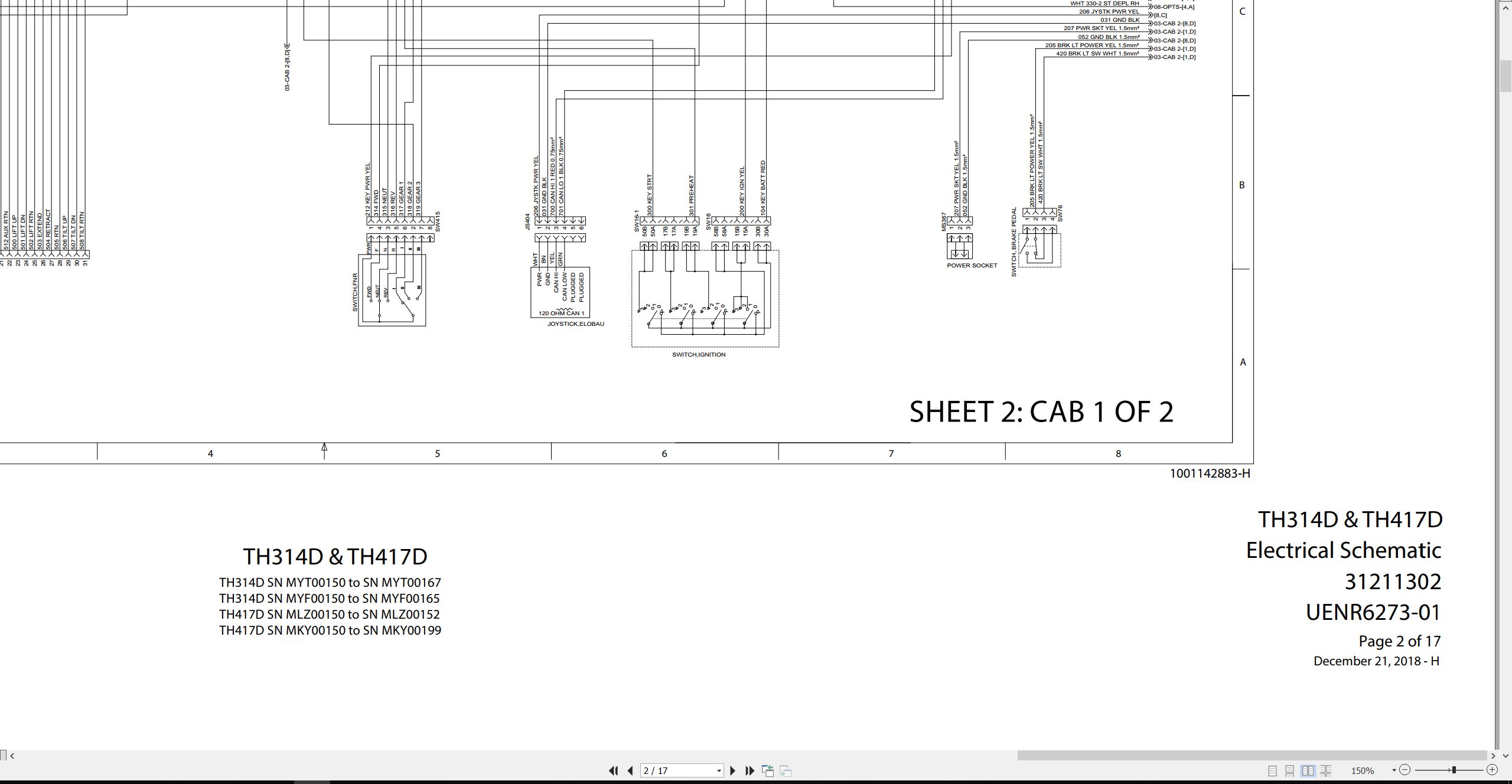Click the zoom in plus button
The width and height of the screenshot is (1512, 784).
1493,770
